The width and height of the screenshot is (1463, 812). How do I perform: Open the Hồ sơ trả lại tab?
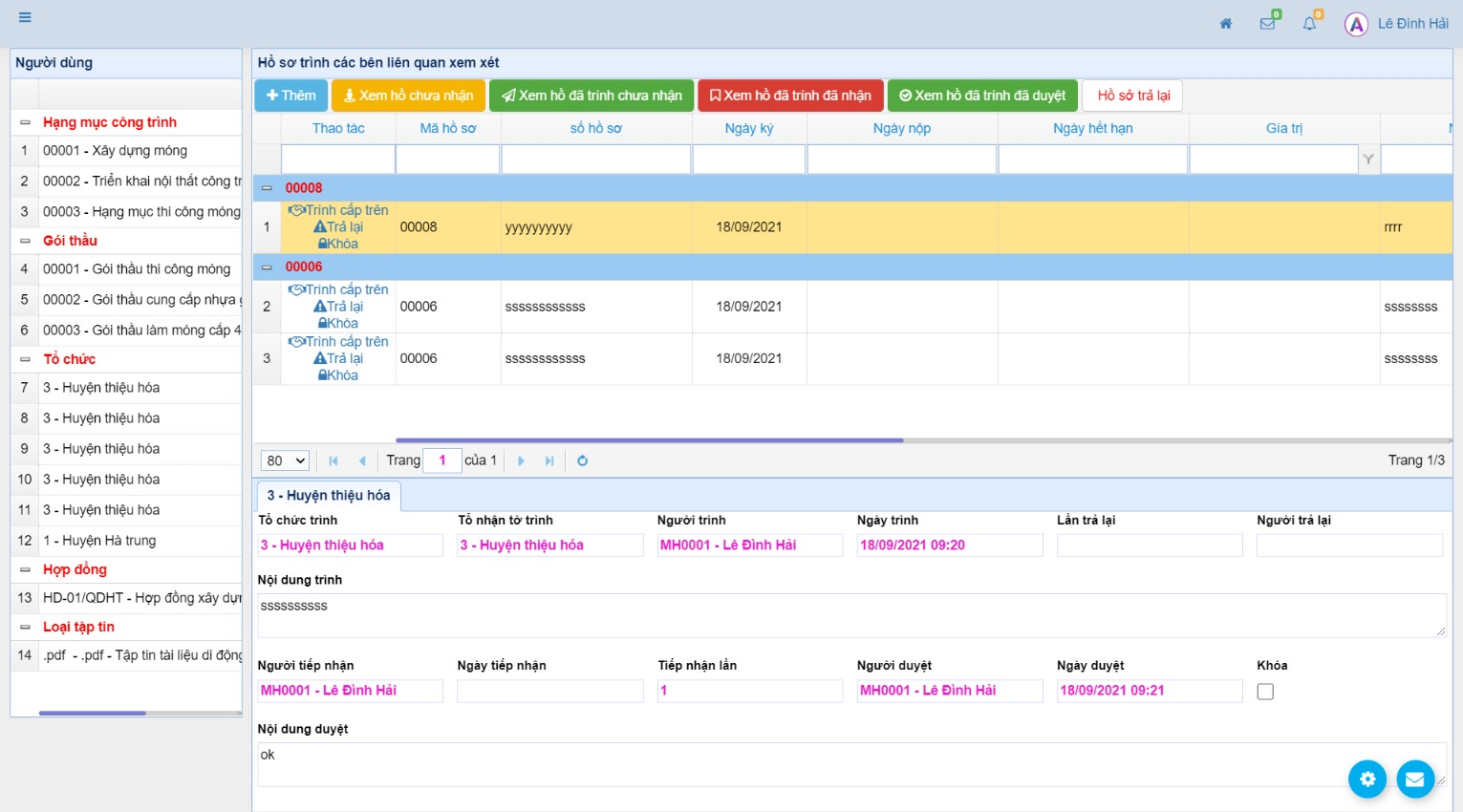(1132, 96)
